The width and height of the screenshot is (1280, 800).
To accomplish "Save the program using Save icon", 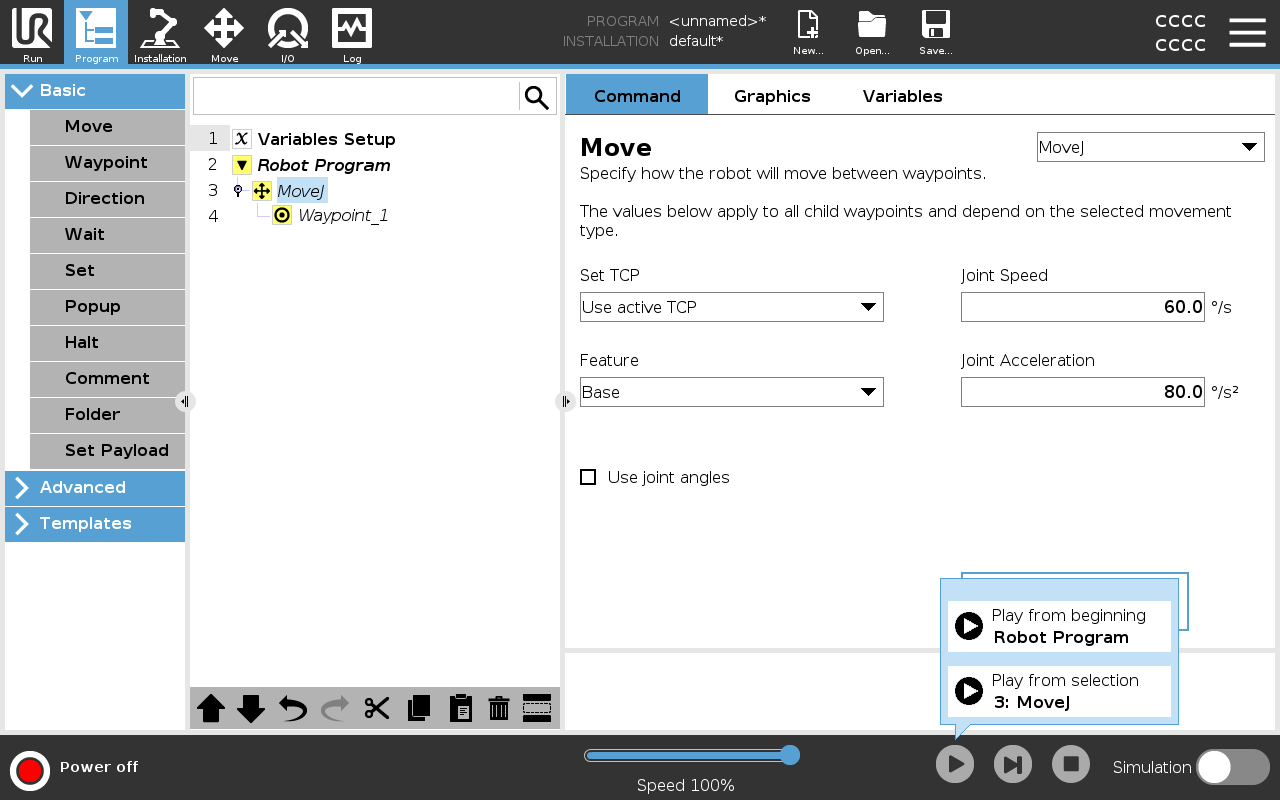I will (x=935, y=30).
